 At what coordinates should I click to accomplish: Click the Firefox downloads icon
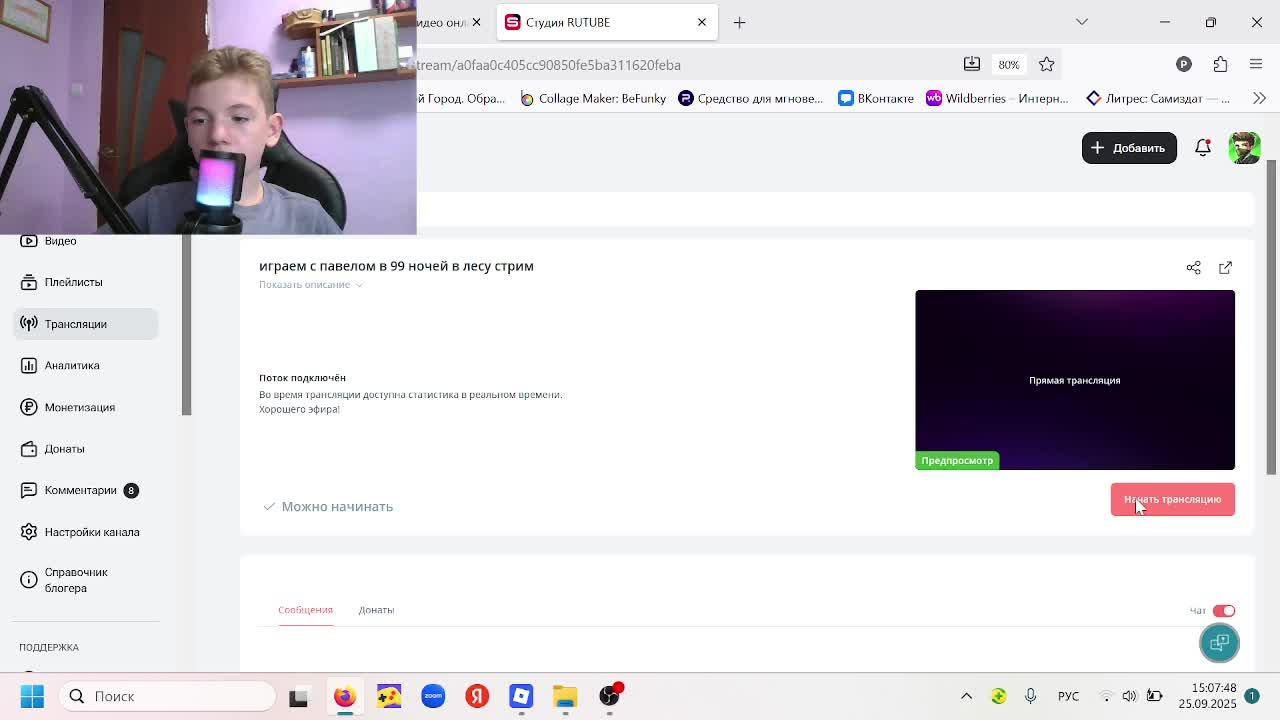coord(971,64)
